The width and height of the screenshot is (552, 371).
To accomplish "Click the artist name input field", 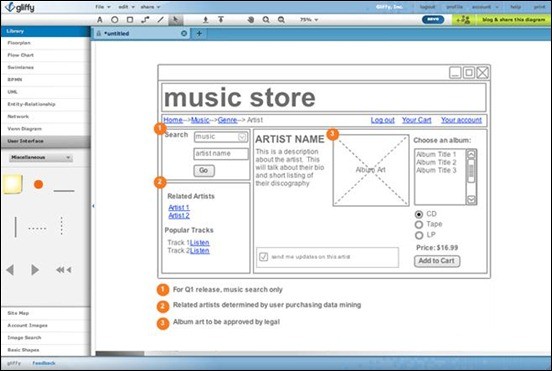I will pyautogui.click(x=221, y=154).
